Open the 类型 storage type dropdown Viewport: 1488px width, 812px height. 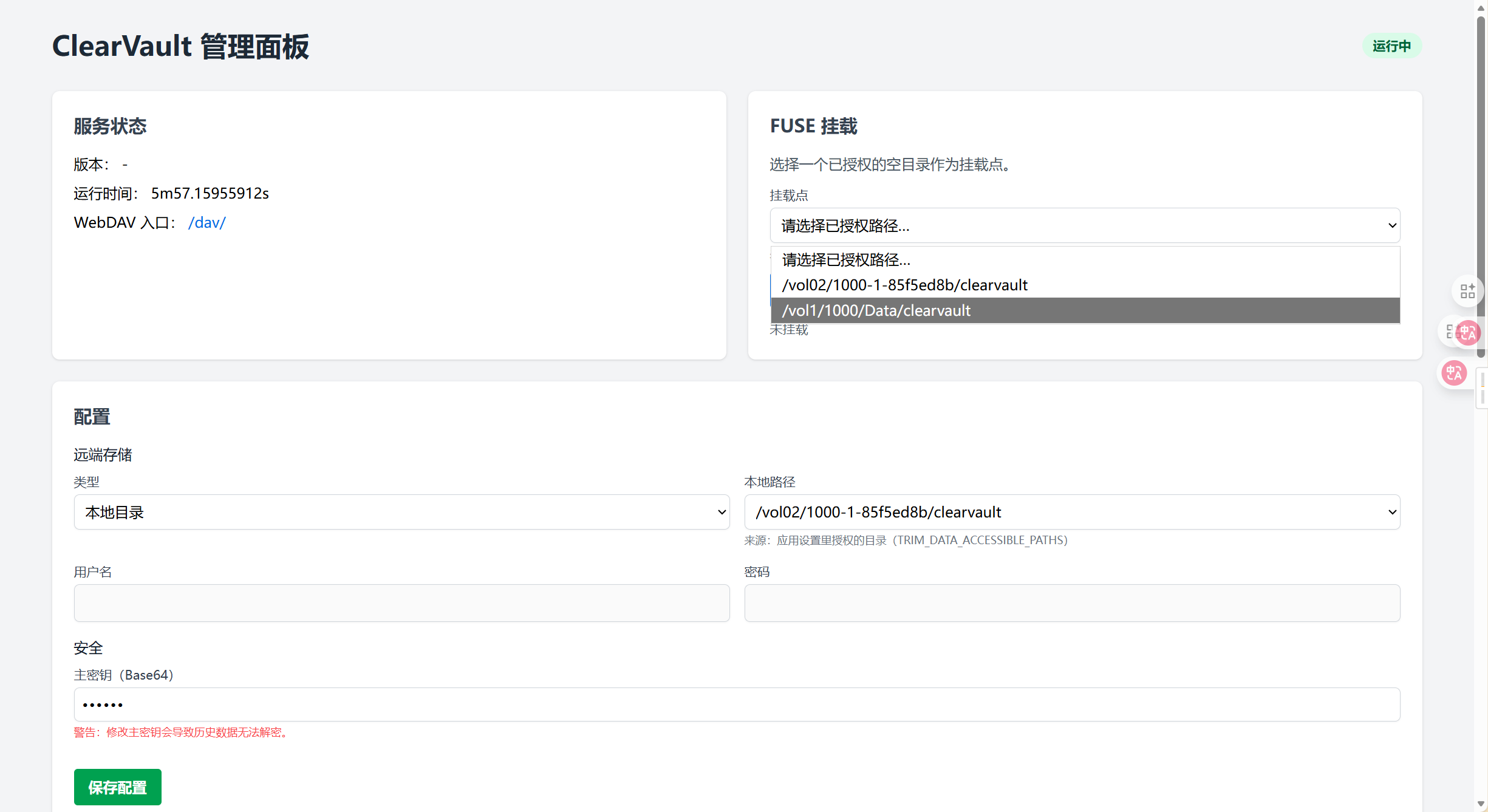401,512
